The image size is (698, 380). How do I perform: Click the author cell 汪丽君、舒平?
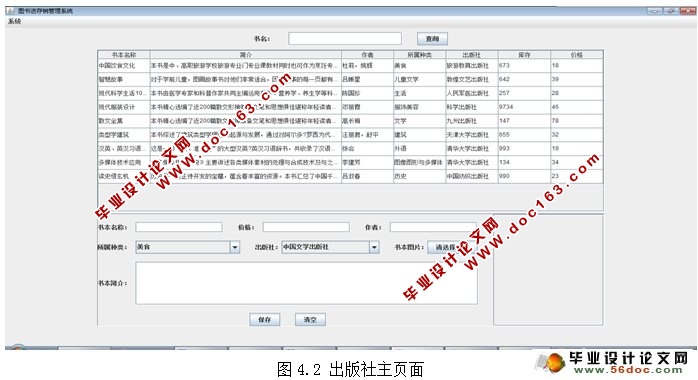(x=367, y=134)
